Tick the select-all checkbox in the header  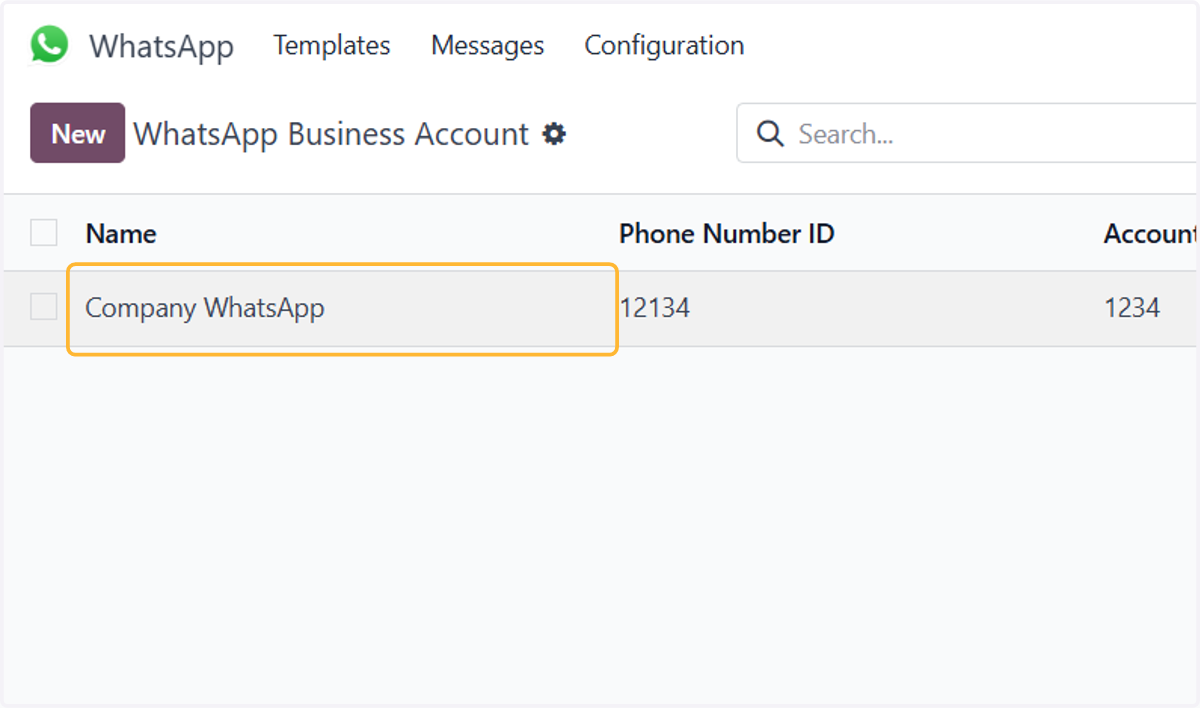click(x=44, y=233)
